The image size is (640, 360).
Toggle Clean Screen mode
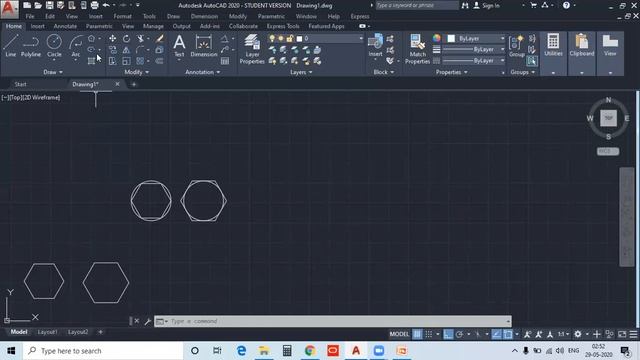pos(622,334)
